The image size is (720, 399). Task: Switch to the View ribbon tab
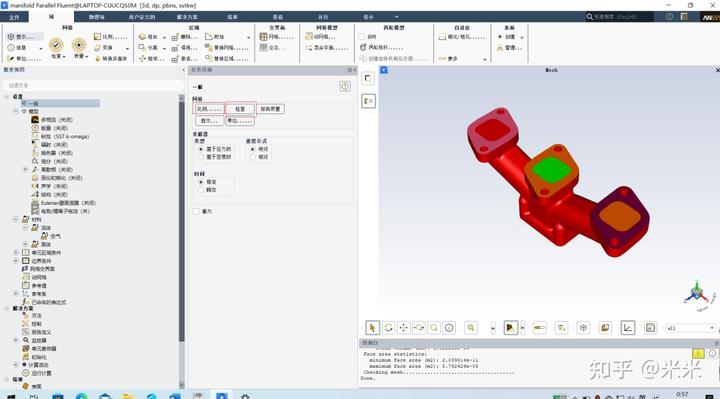(278, 17)
